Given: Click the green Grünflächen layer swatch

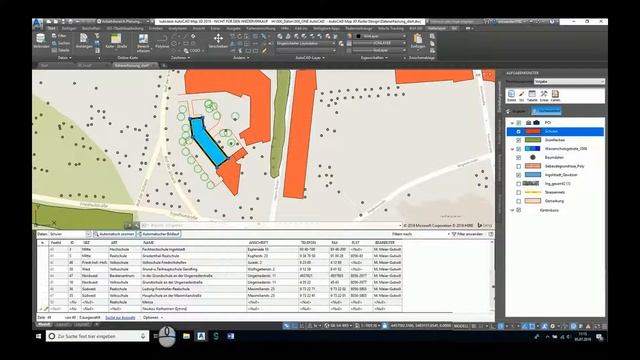Looking at the screenshot, I should (x=533, y=140).
